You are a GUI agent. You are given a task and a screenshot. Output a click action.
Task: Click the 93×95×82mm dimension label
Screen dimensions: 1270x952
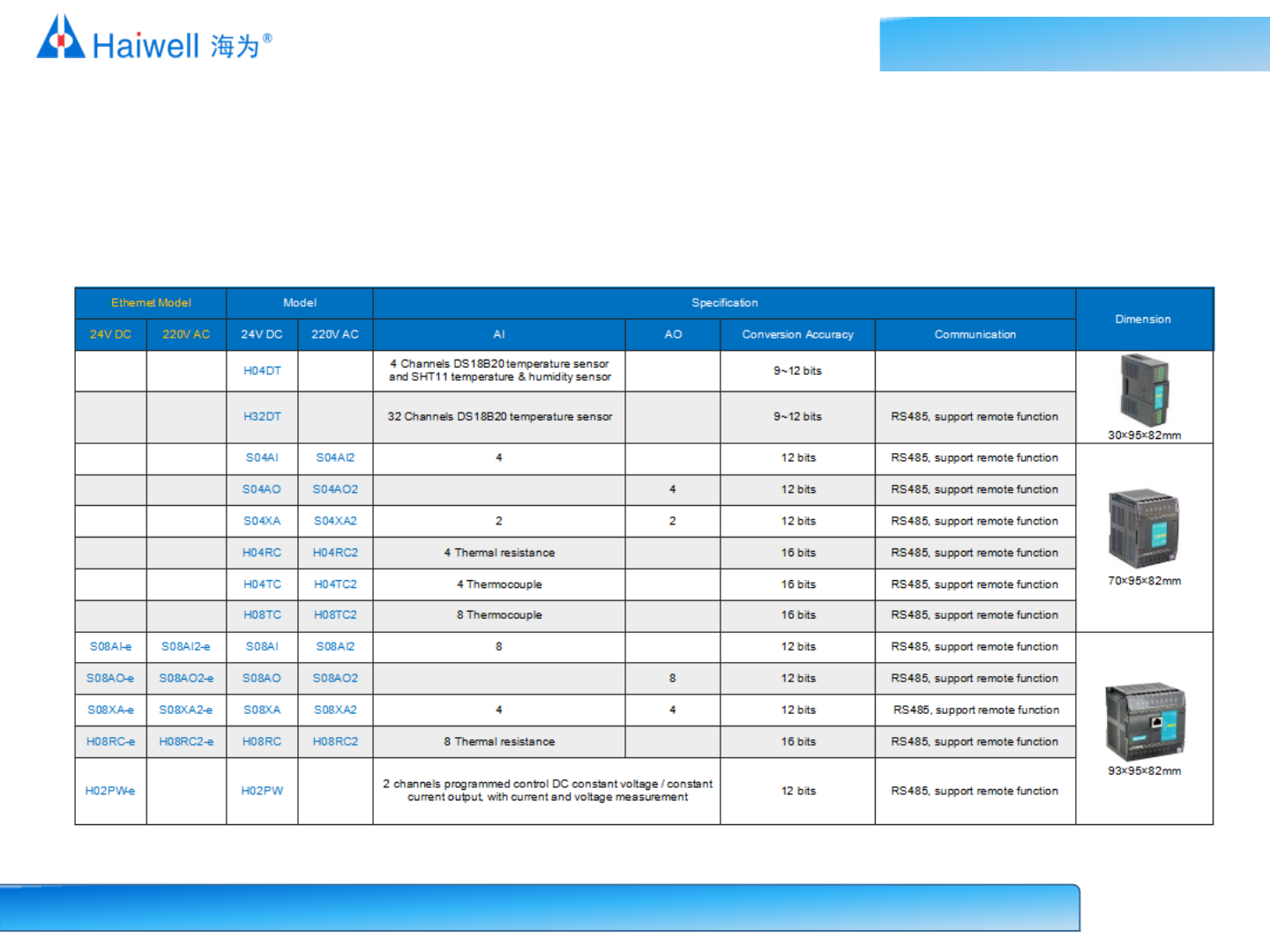tap(1144, 771)
